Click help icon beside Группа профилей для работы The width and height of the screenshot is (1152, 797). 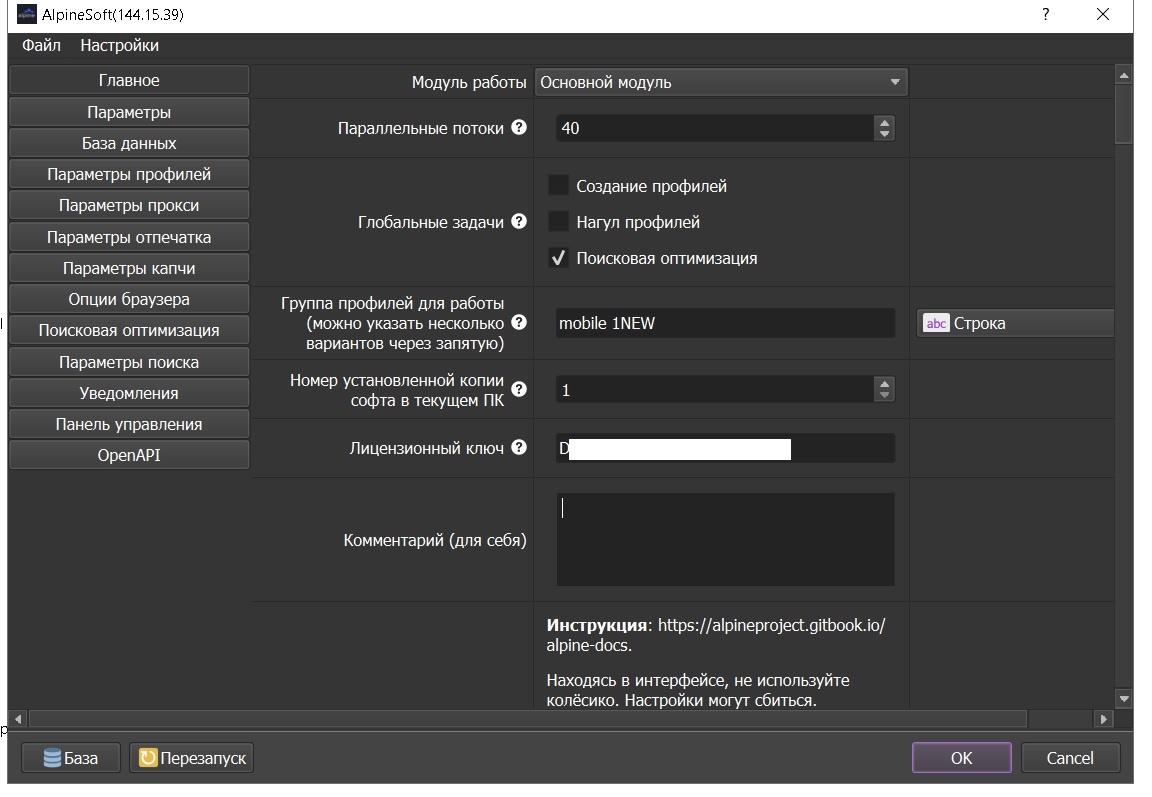[x=519, y=322]
